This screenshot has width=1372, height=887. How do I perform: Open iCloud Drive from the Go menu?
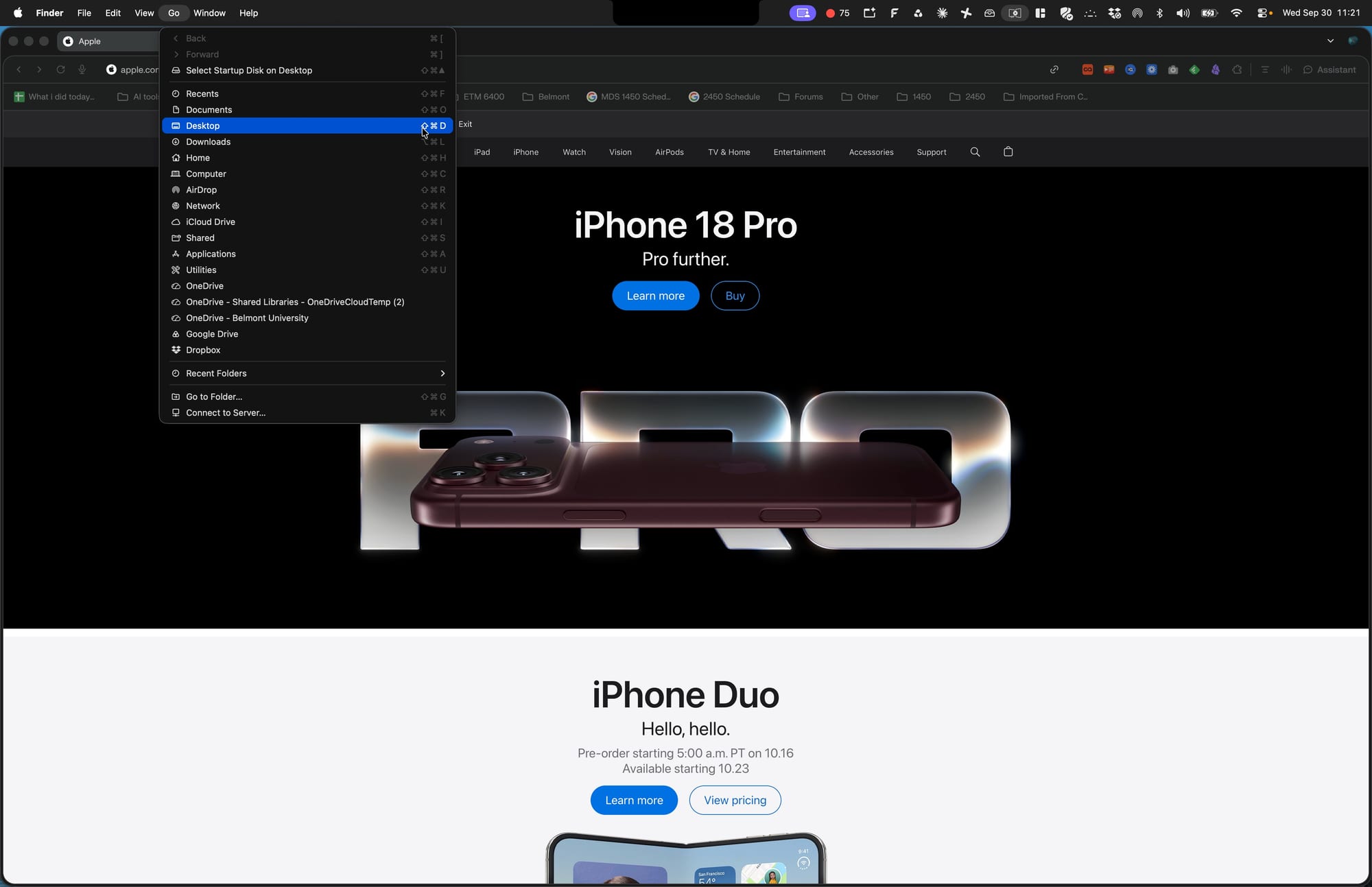pyautogui.click(x=307, y=222)
